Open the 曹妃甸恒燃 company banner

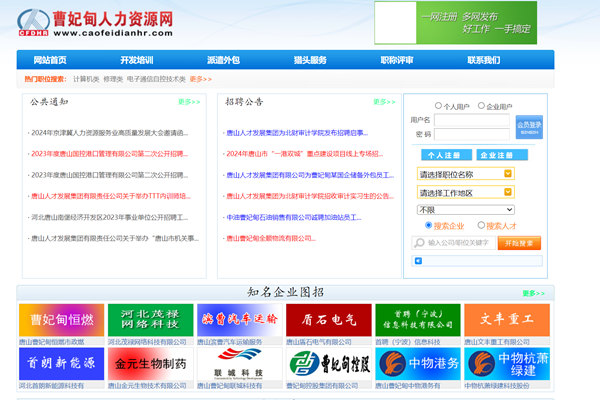[62, 320]
